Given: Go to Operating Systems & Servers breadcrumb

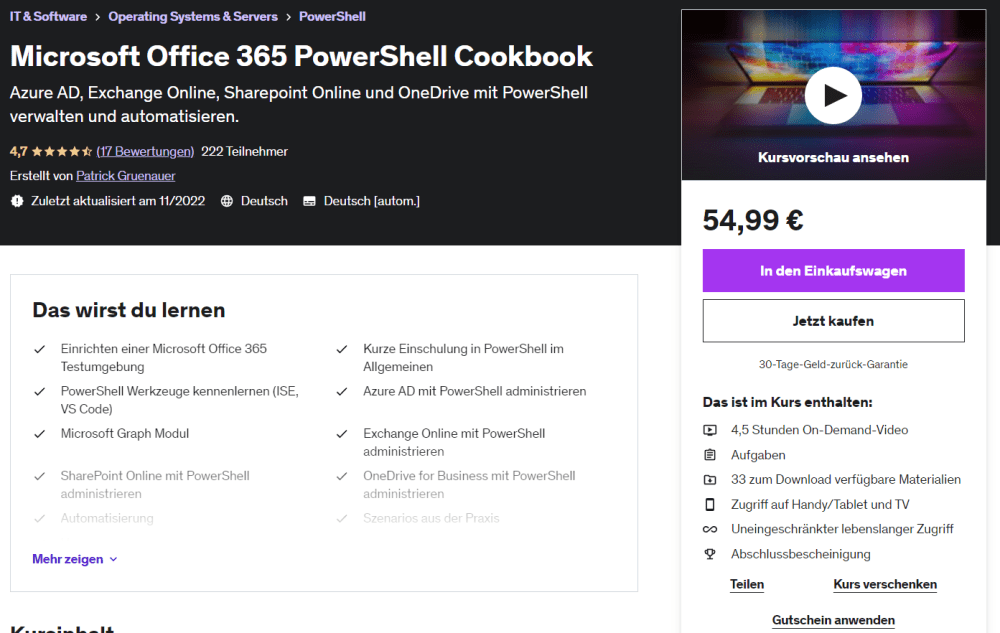Looking at the screenshot, I should pos(190,17).
